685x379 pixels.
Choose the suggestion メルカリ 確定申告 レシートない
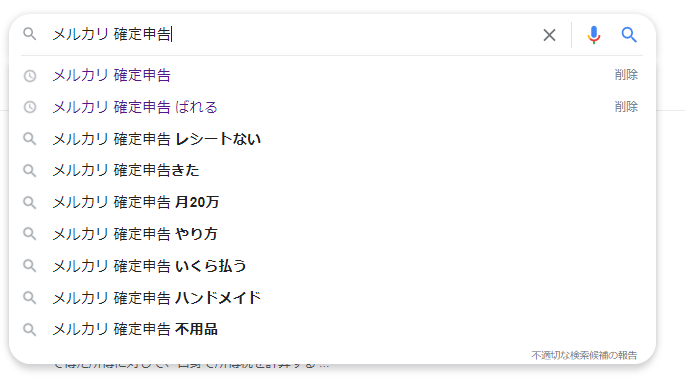[x=157, y=139]
